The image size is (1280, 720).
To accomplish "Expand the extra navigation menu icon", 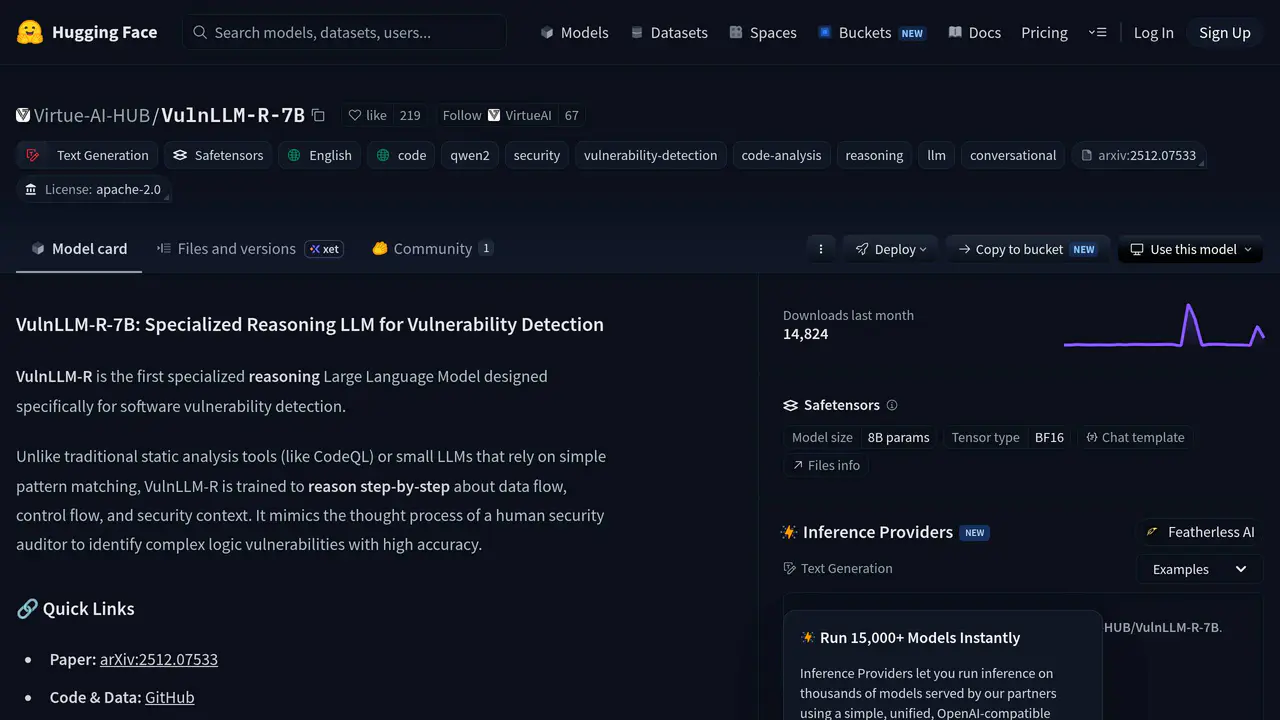I will 1097,32.
